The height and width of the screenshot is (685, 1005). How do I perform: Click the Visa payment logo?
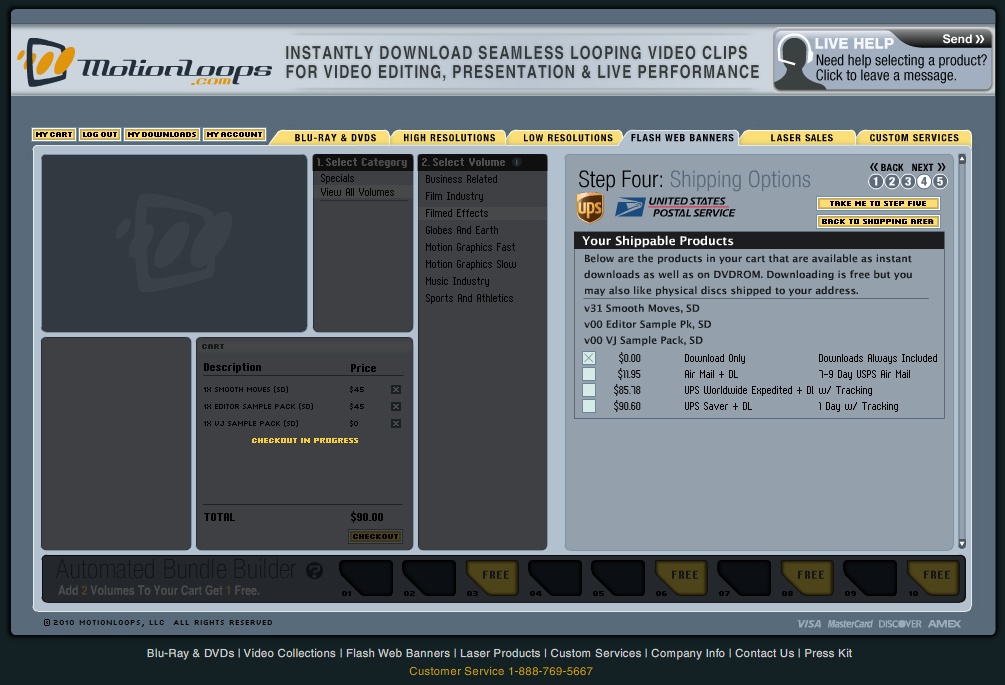click(x=809, y=624)
